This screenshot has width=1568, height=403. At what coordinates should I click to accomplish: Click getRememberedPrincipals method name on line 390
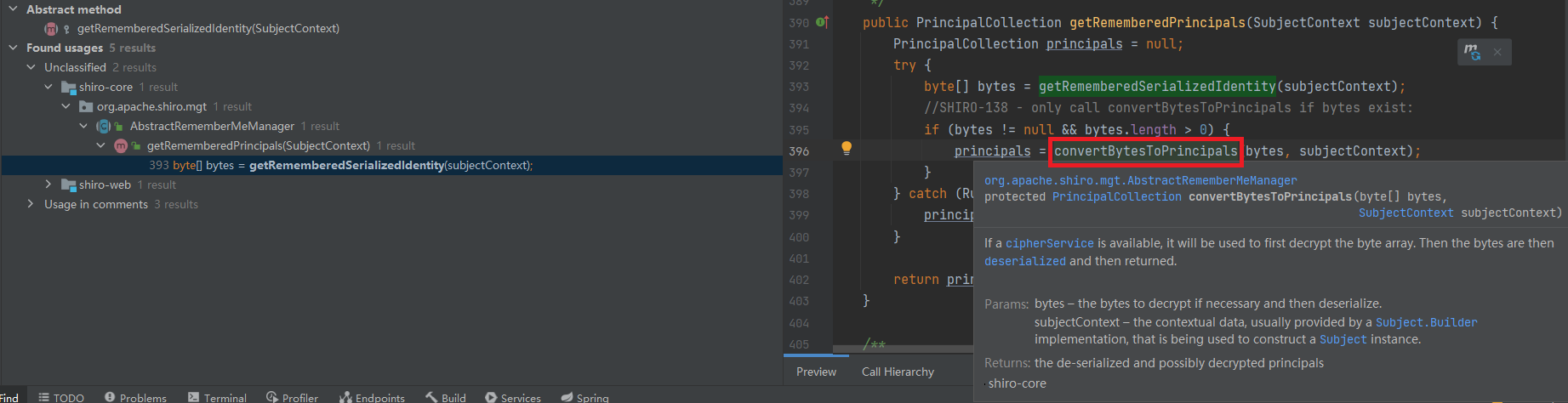tap(1157, 22)
